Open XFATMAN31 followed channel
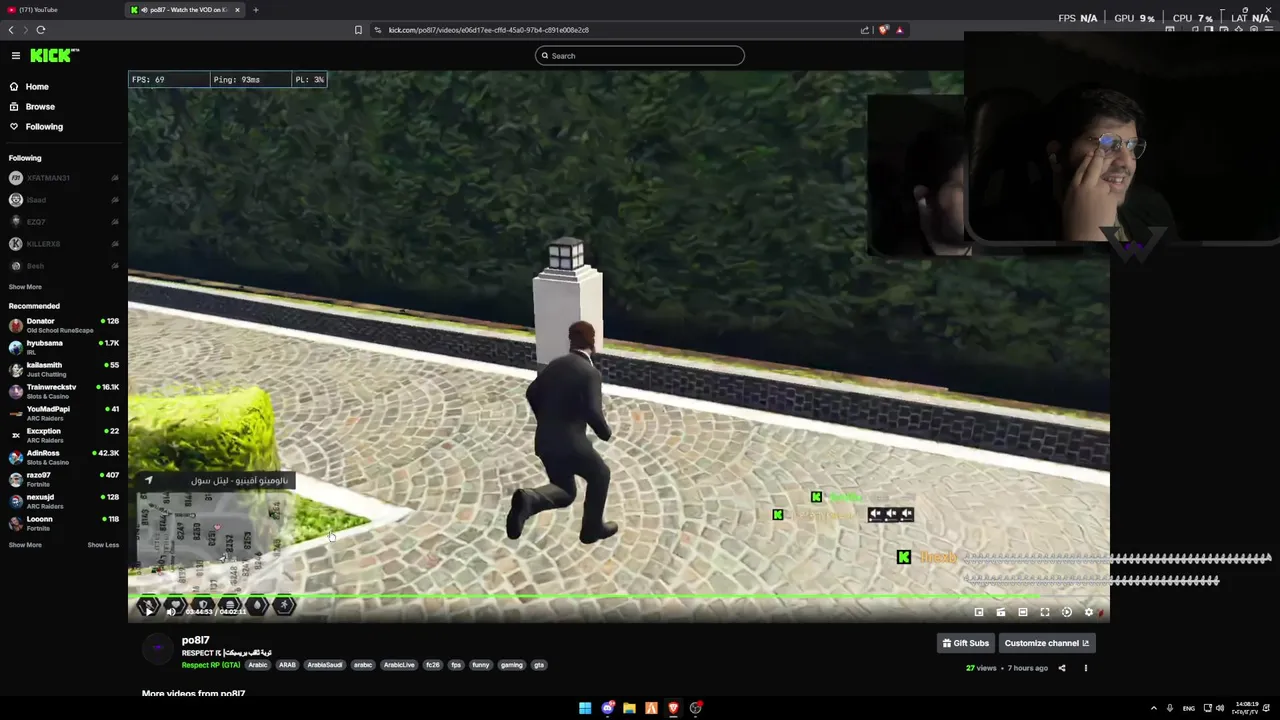This screenshot has height=720, width=1280. pos(62,178)
